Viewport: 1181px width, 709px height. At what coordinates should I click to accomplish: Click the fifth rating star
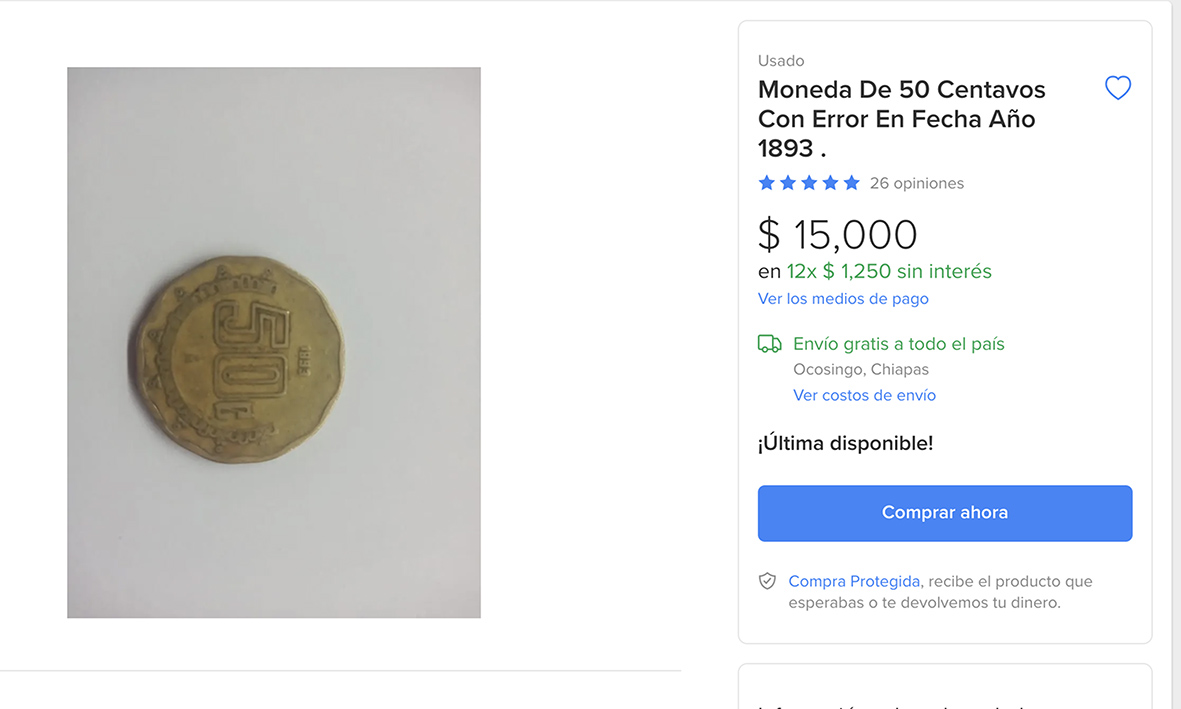point(852,183)
